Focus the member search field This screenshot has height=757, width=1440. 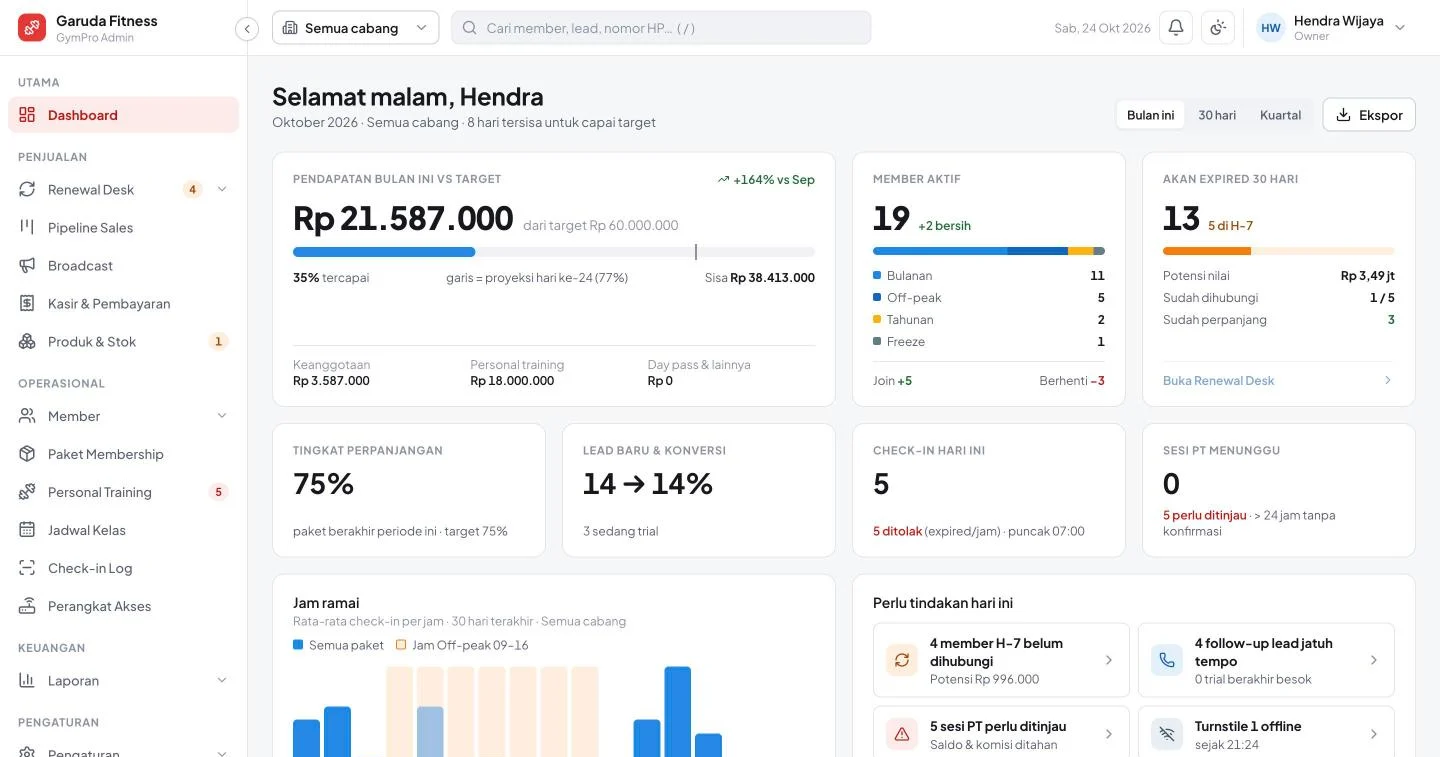click(x=661, y=28)
